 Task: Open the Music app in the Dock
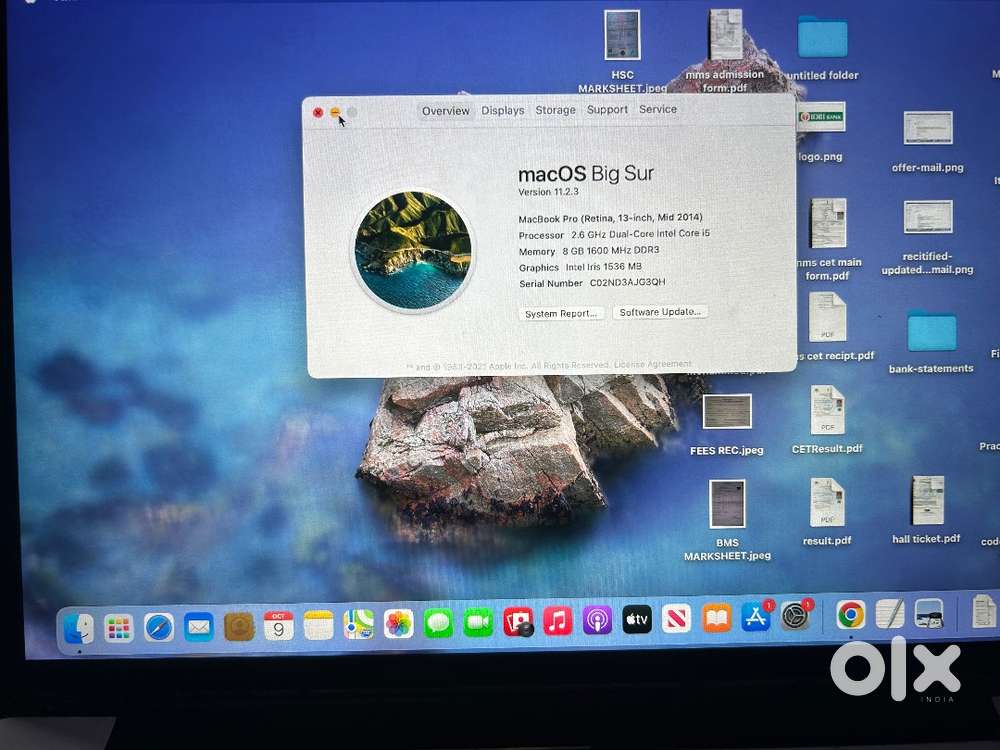coord(557,621)
